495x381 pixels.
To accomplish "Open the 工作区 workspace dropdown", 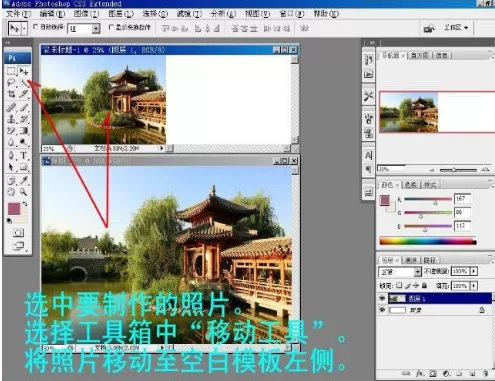I will [456, 28].
